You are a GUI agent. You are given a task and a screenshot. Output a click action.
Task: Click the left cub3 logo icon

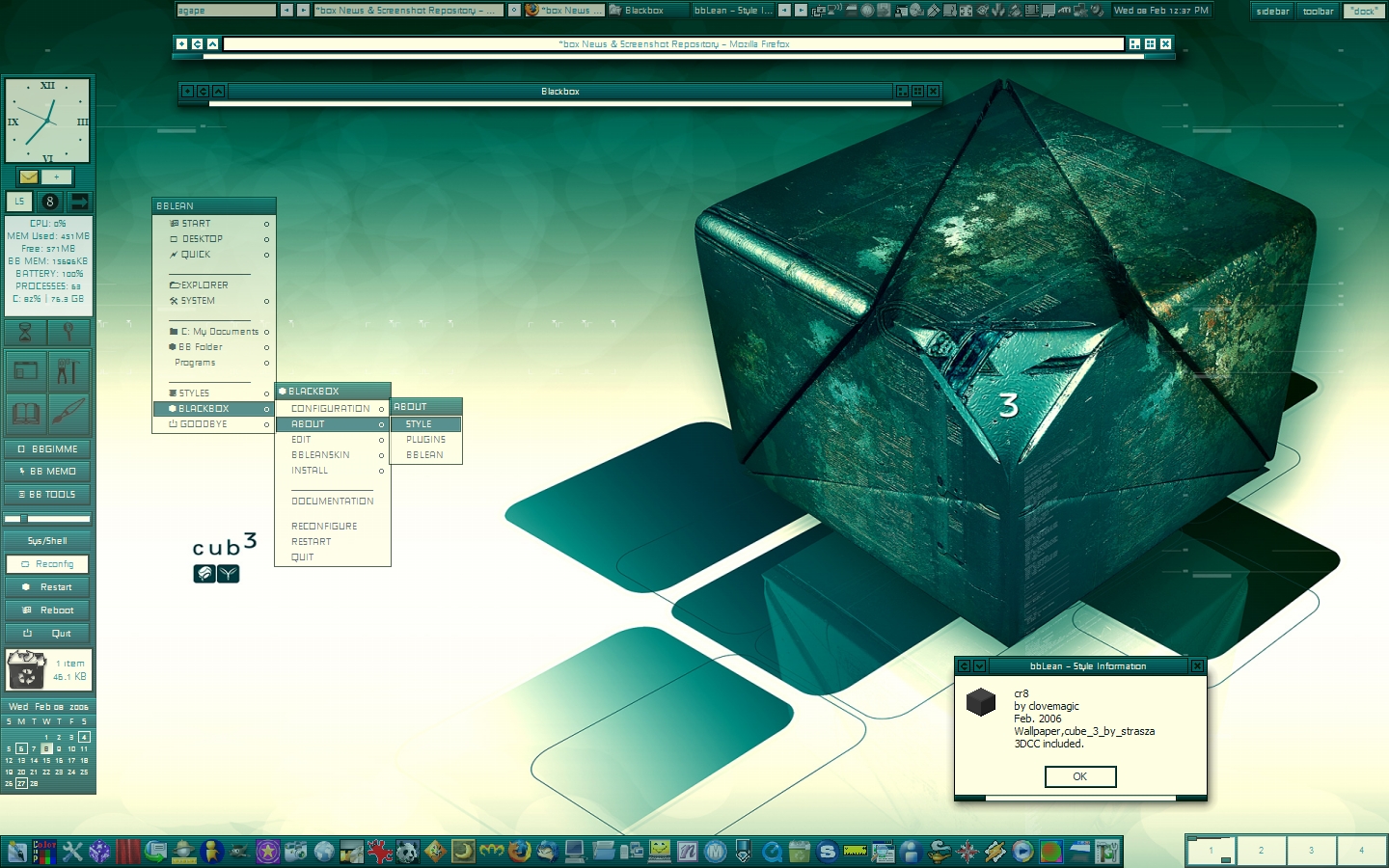(204, 574)
